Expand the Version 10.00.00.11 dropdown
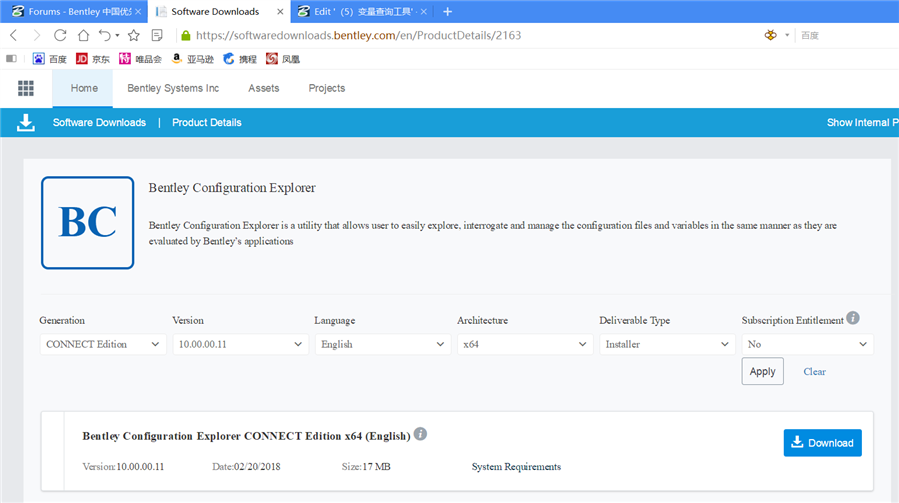Image resolution: width=899 pixels, height=503 pixels. (240, 344)
